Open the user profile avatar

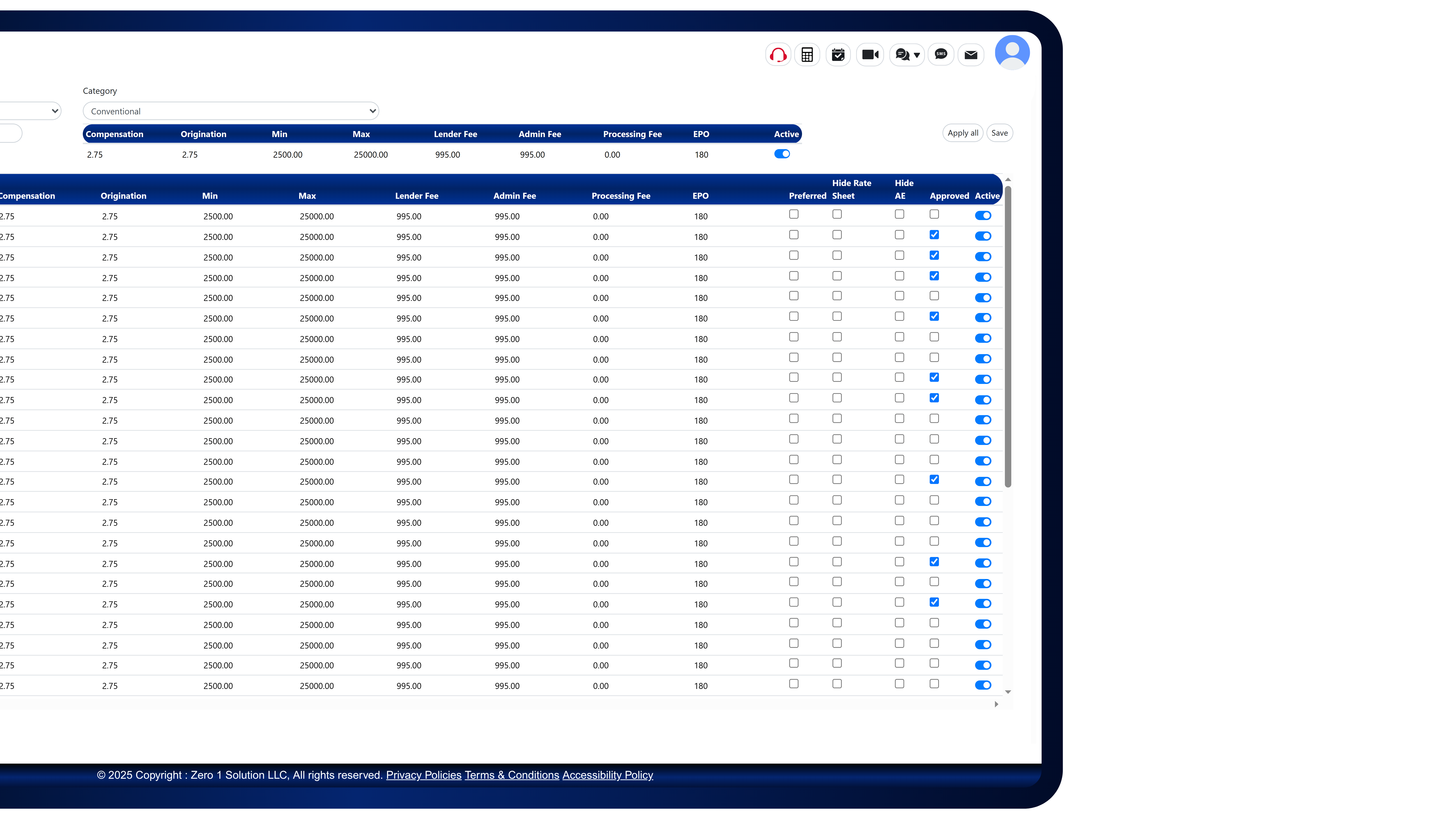pyautogui.click(x=1012, y=53)
